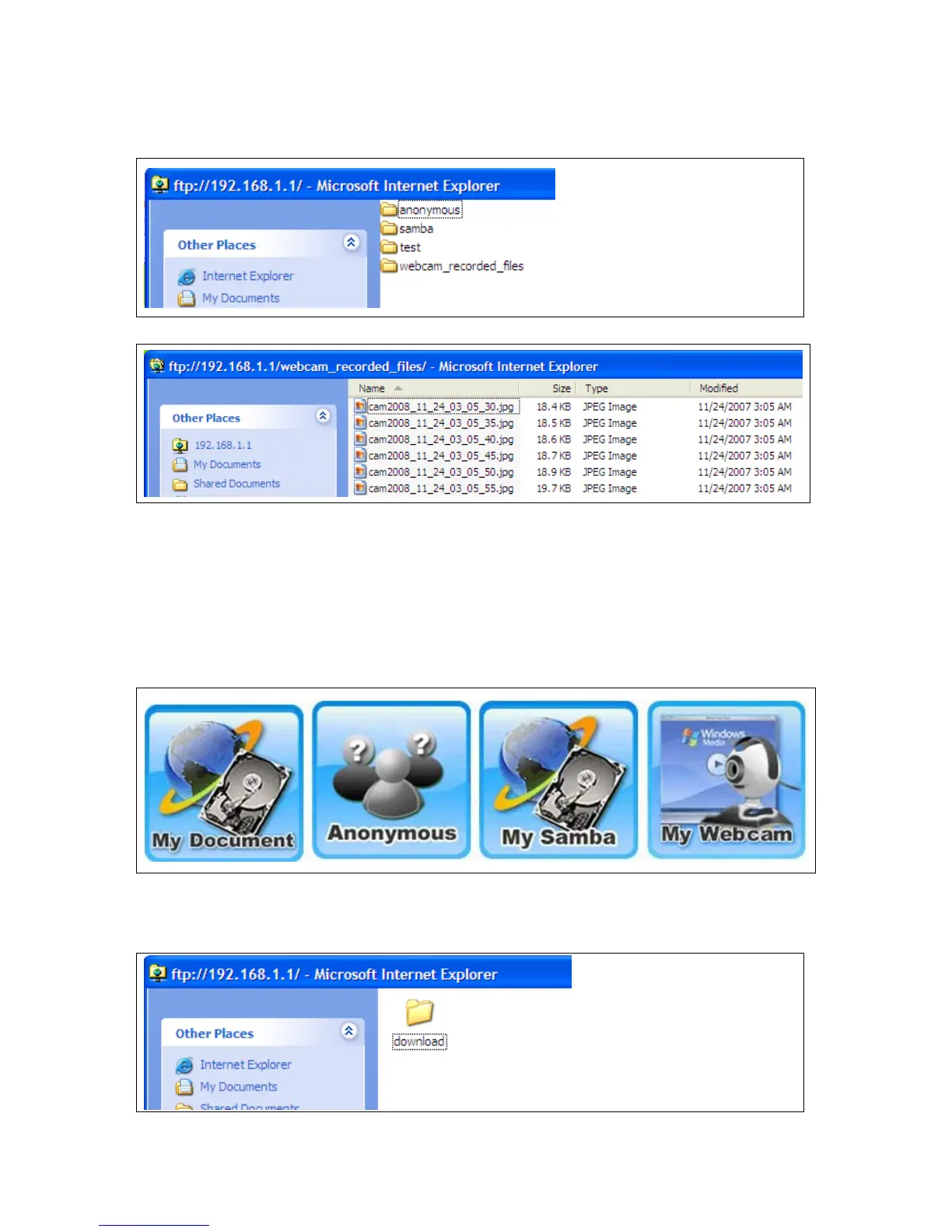Open the test folder
The width and height of the screenshot is (952, 1232).
(401, 247)
